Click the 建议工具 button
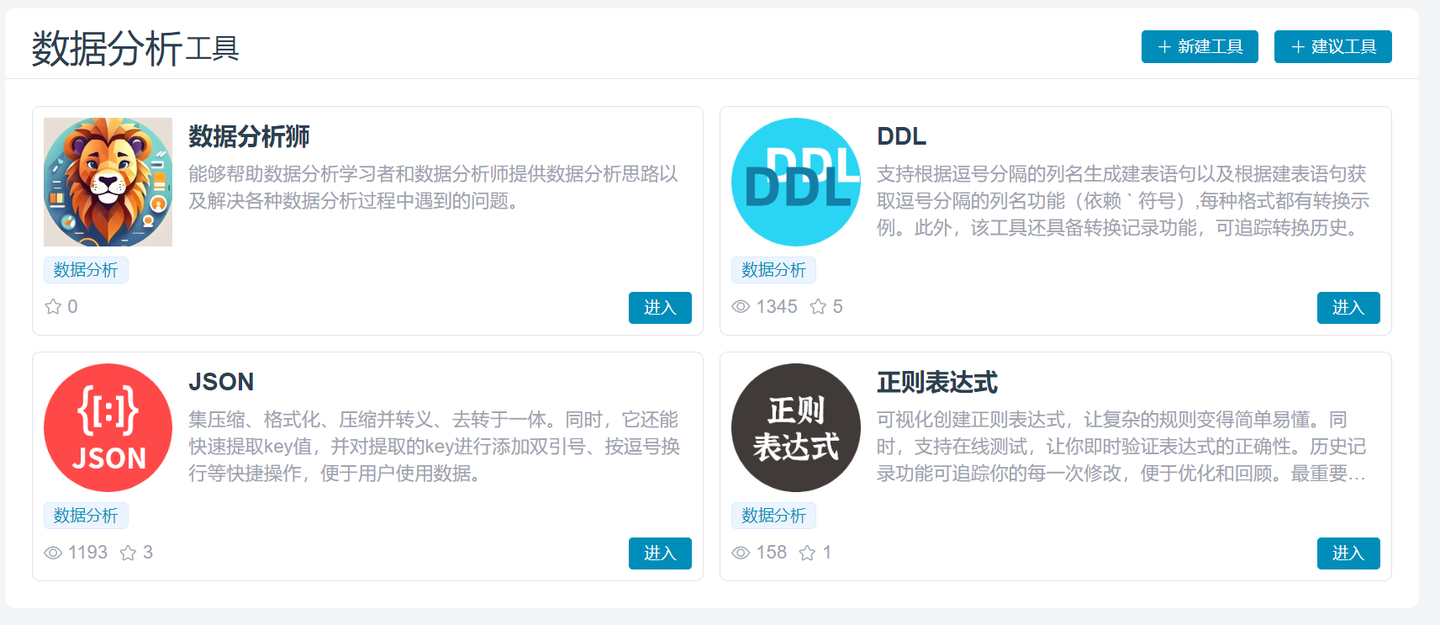Image resolution: width=1440 pixels, height=625 pixels. tap(1333, 46)
